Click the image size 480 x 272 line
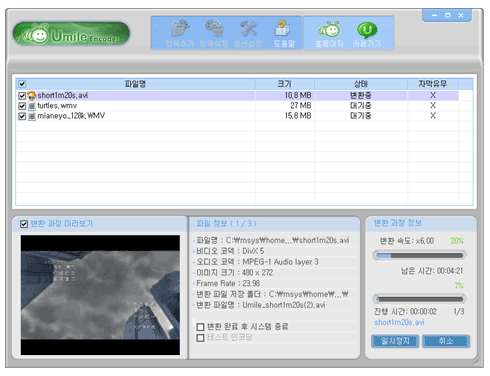 235,273
